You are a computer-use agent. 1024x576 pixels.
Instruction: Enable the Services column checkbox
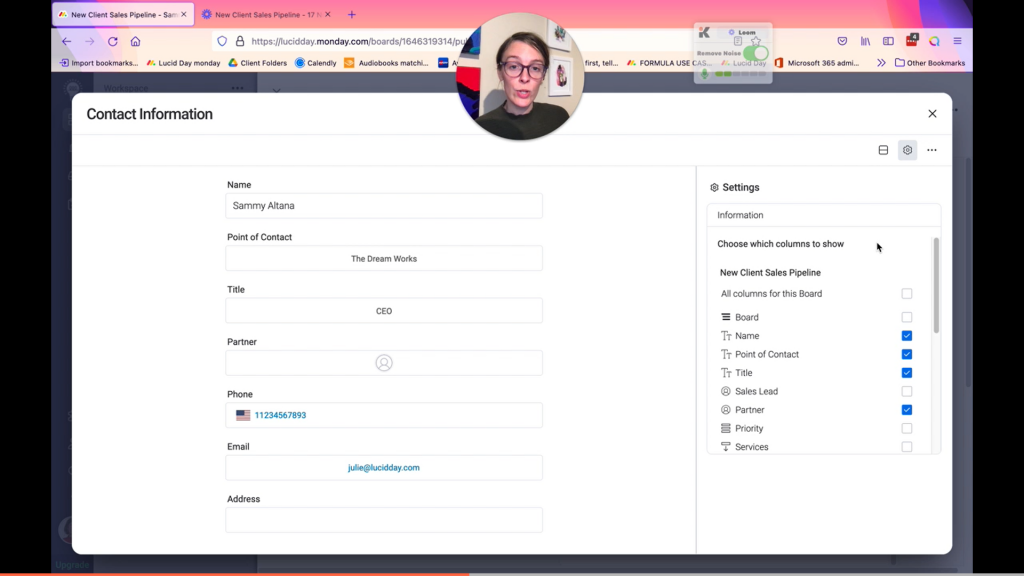(906, 447)
